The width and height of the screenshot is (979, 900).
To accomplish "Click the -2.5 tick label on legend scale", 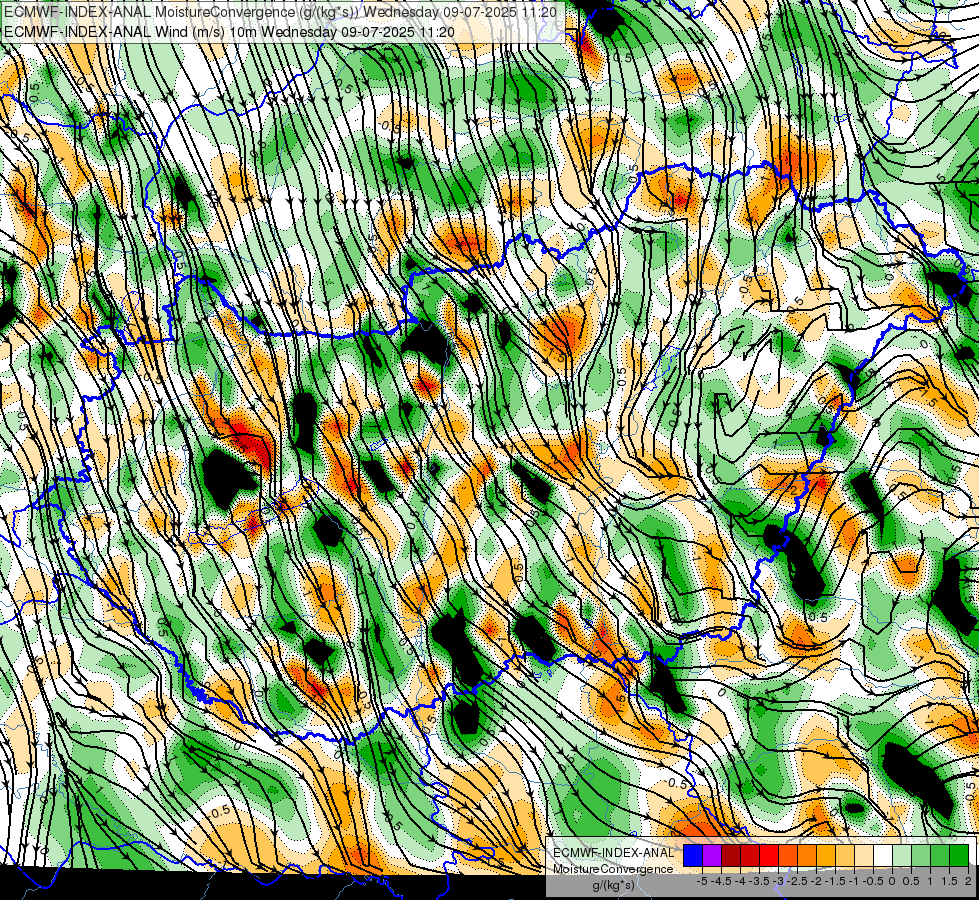I will click(x=797, y=881).
